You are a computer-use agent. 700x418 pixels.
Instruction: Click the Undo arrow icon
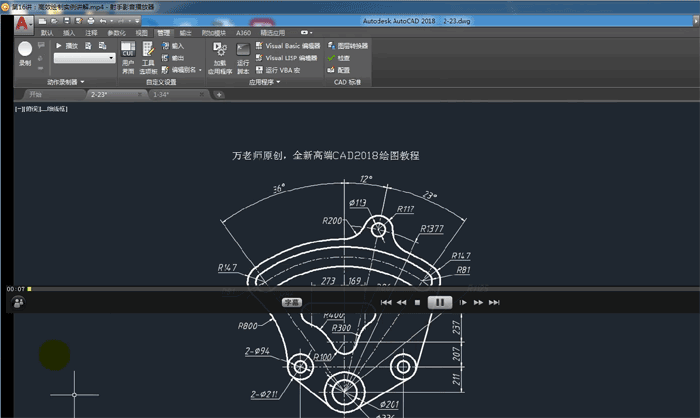click(103, 21)
